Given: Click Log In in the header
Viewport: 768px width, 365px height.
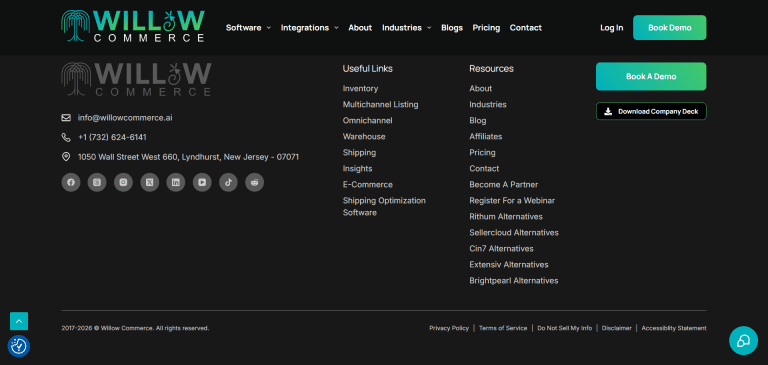Looking at the screenshot, I should (x=612, y=28).
